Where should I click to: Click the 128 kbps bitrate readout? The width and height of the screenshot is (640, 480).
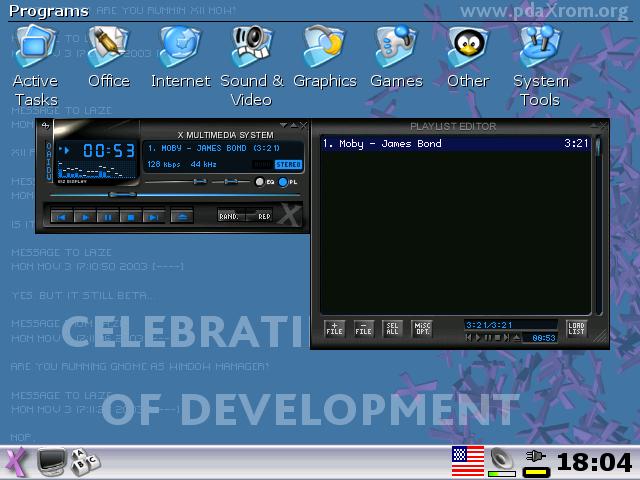point(164,164)
